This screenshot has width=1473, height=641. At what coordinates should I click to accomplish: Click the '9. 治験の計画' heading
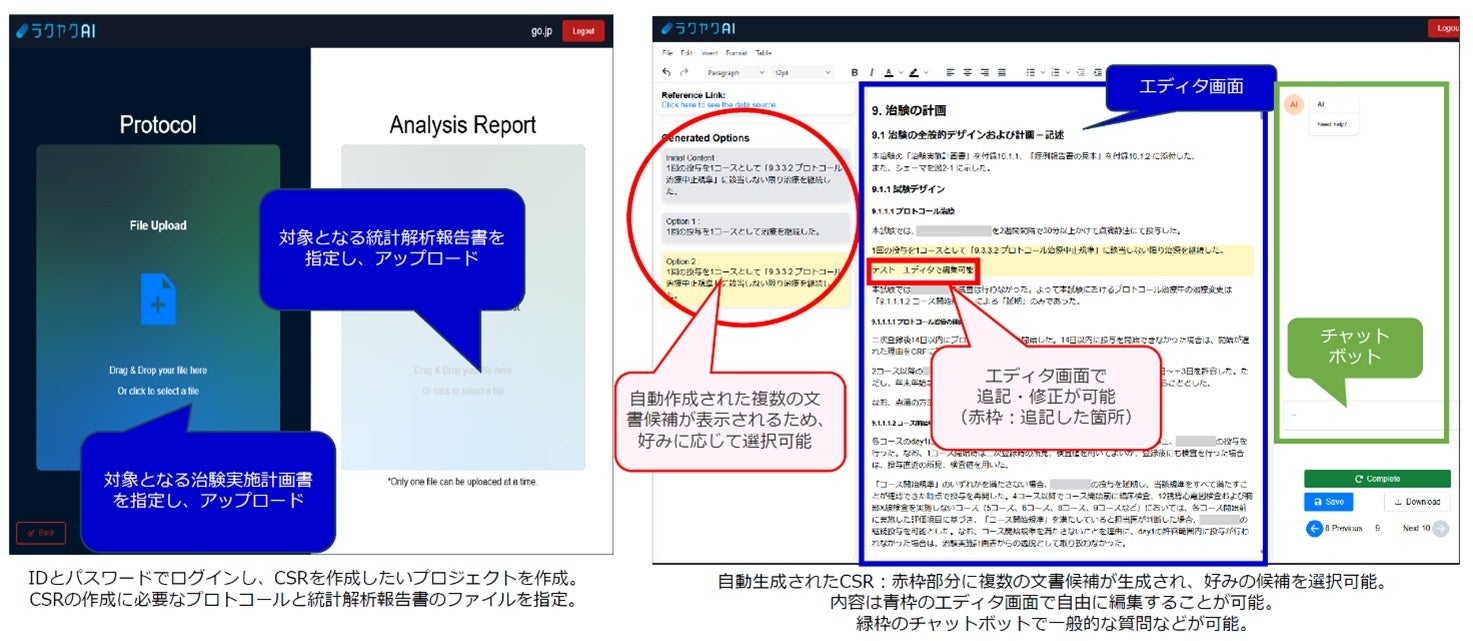click(909, 110)
